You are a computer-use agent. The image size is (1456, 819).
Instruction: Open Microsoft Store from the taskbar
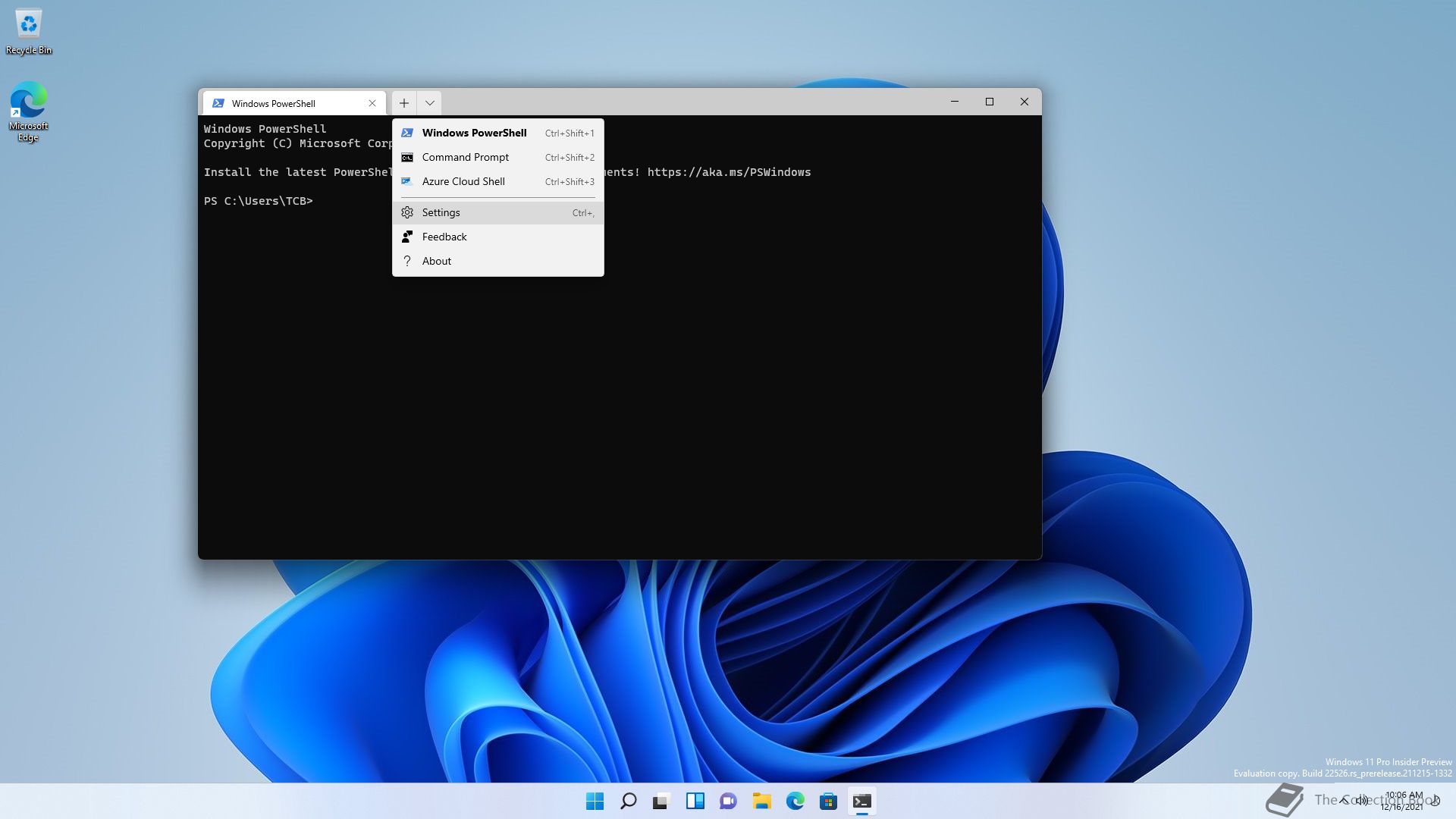click(829, 801)
